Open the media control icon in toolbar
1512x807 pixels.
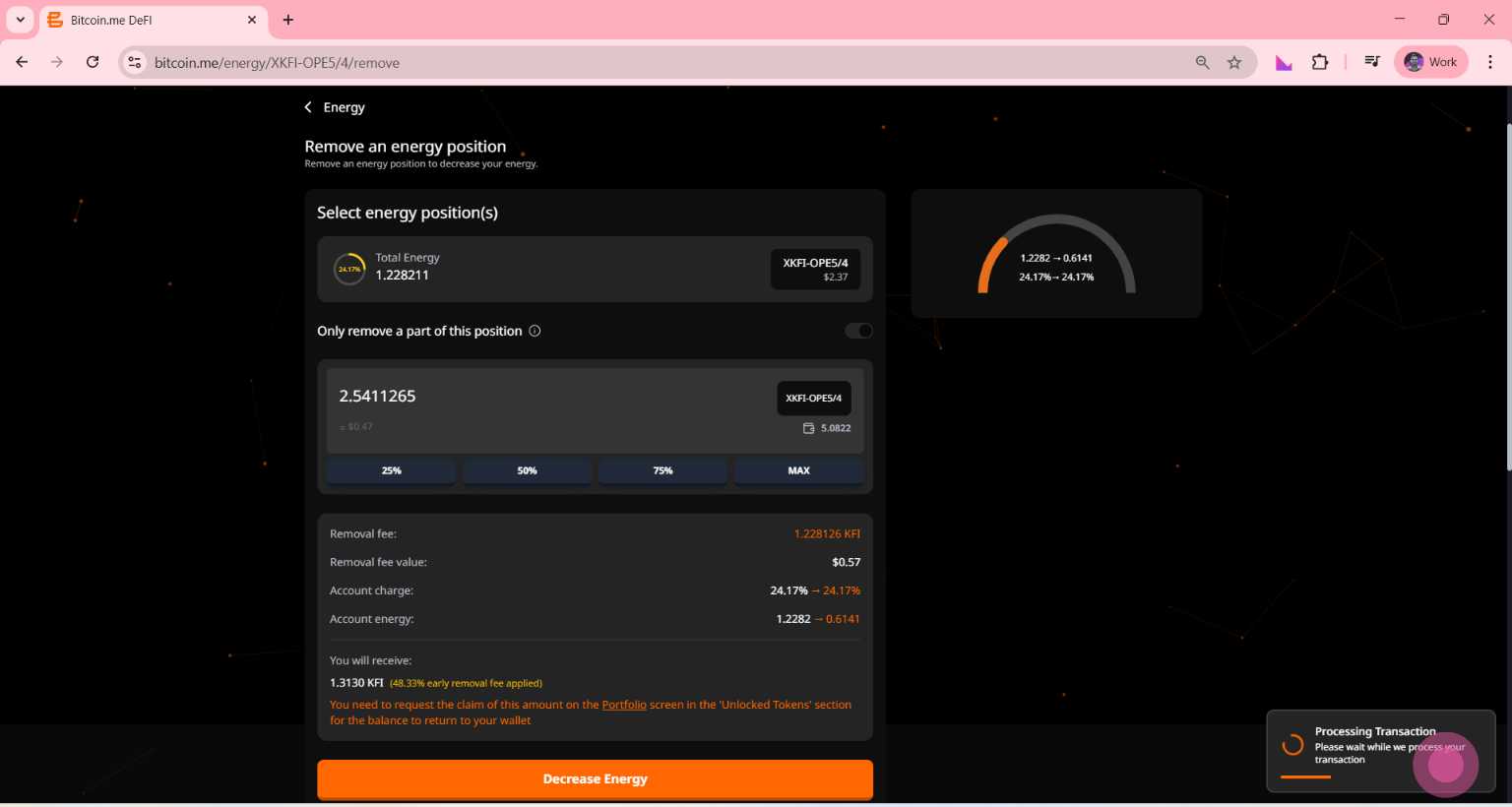[x=1371, y=62]
